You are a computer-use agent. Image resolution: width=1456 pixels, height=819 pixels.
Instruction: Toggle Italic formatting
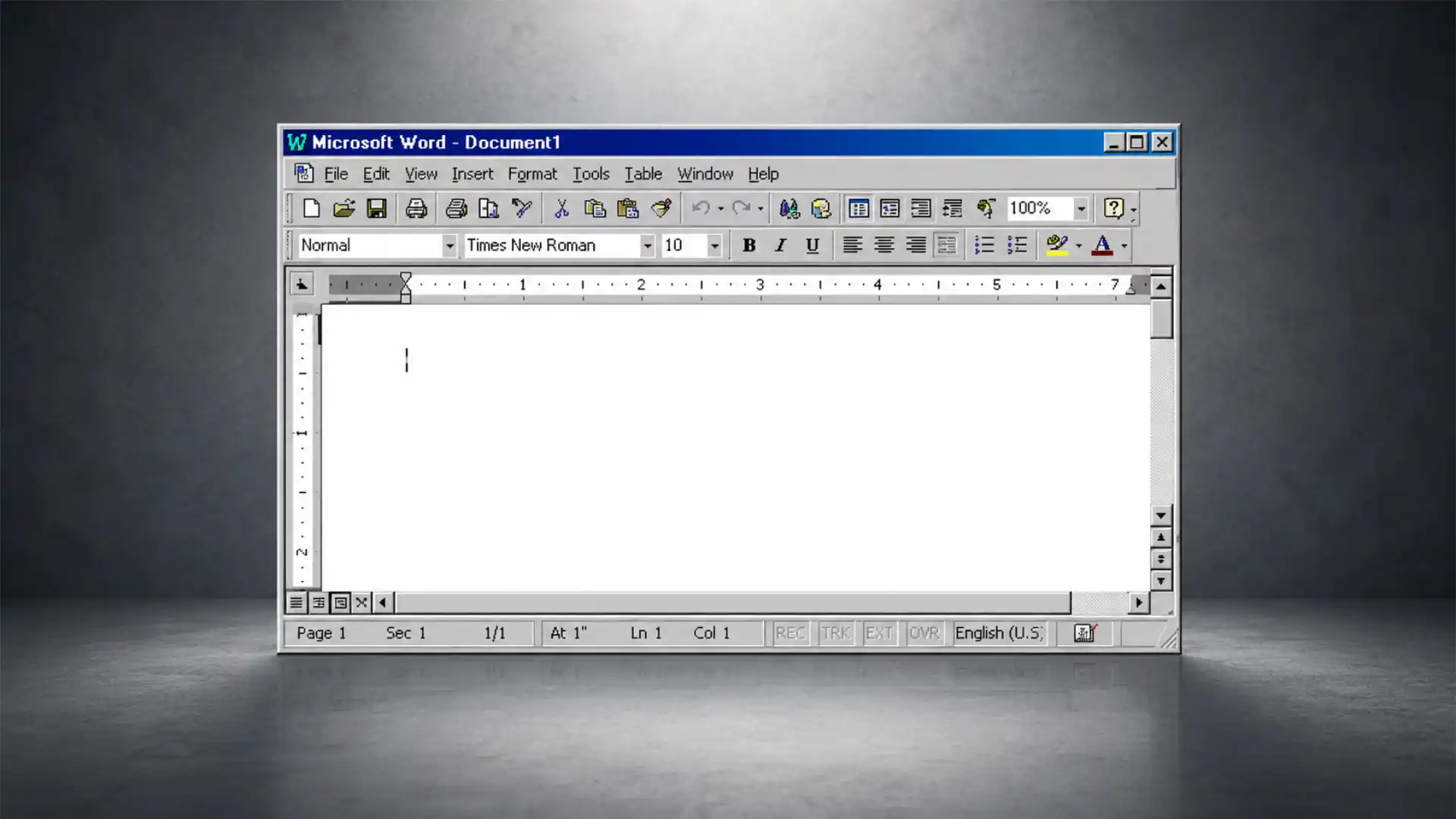780,246
